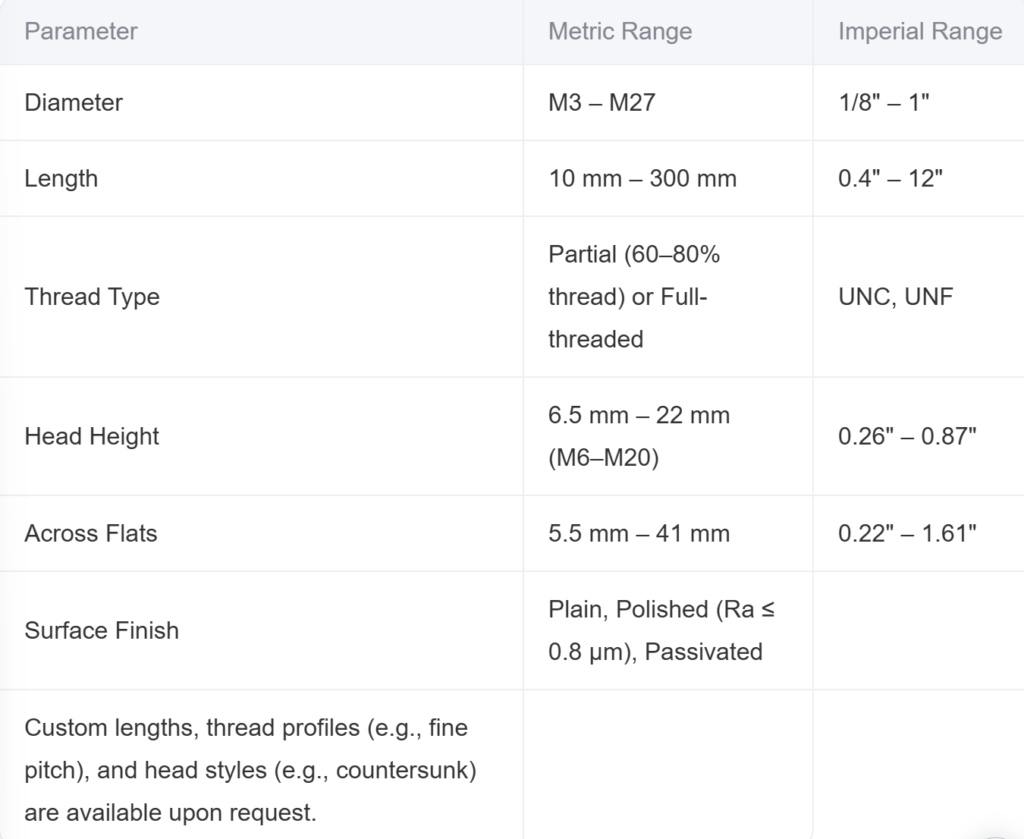The image size is (1024, 839).
Task: Click the M3 – M27 metric diameter cell
Action: pyautogui.click(x=602, y=102)
